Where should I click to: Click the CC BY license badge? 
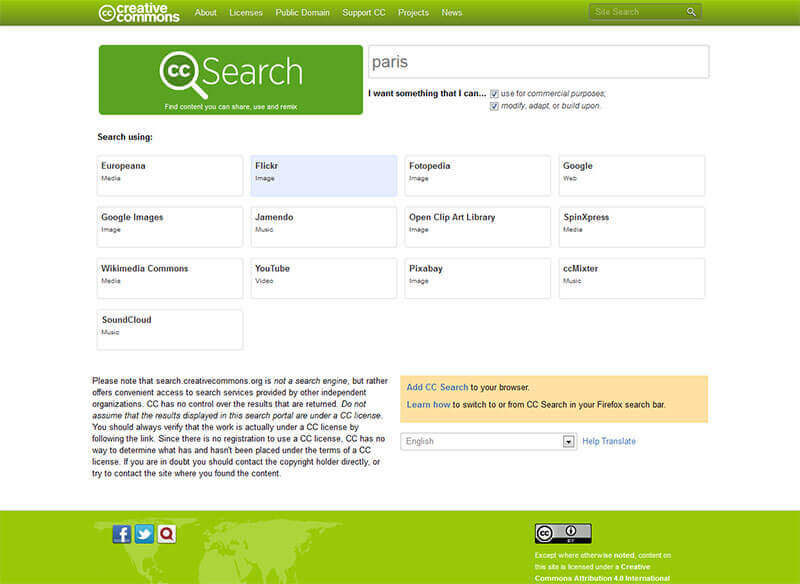click(x=563, y=533)
